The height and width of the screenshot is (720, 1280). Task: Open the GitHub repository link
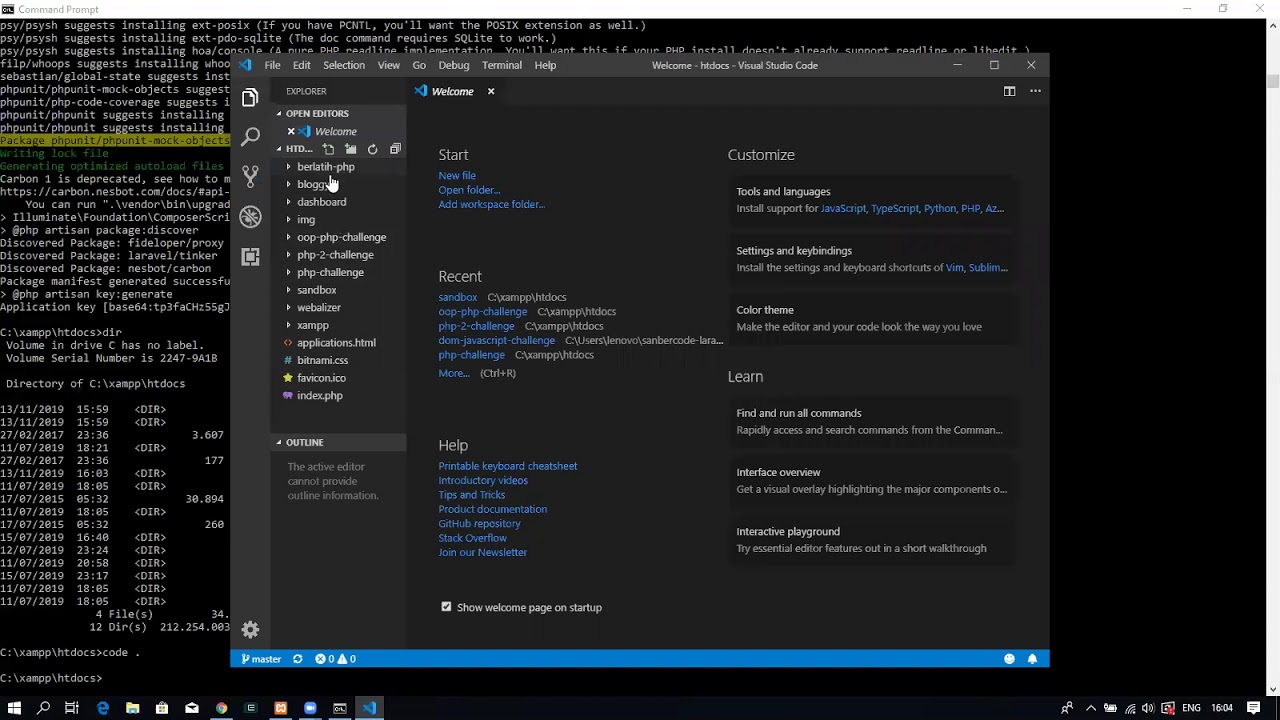pos(479,523)
